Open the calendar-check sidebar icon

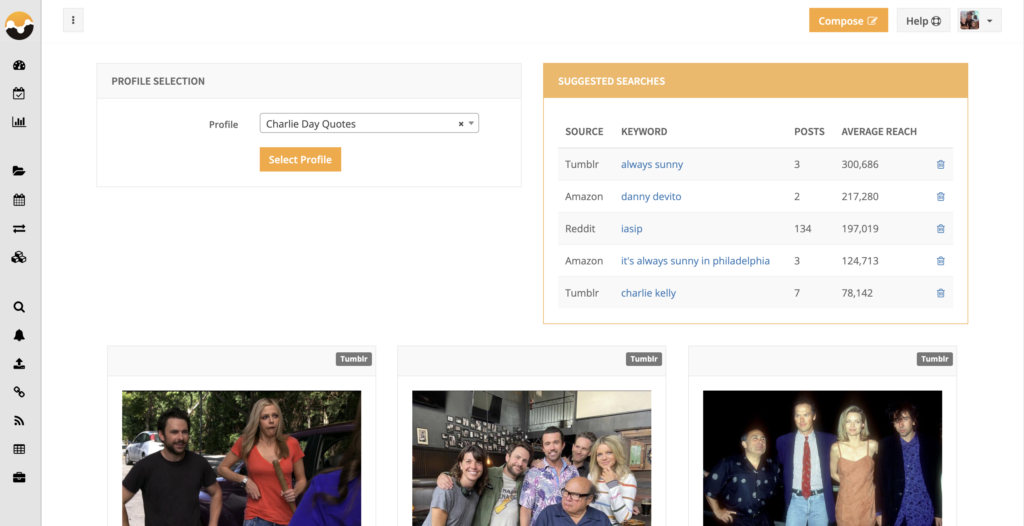click(19, 93)
